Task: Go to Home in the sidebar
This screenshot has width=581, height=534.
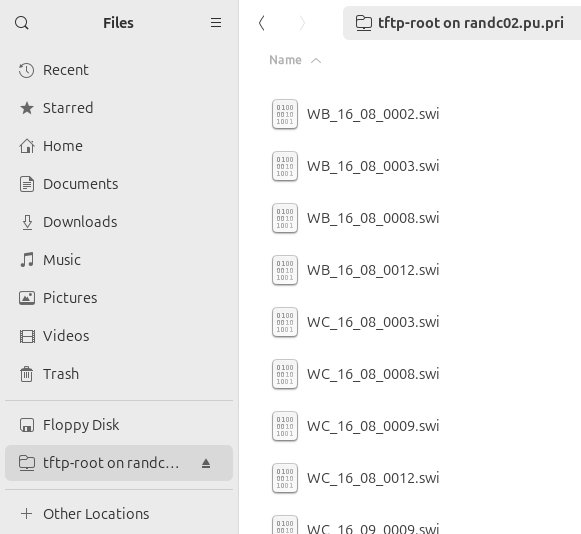Action: click(119, 146)
